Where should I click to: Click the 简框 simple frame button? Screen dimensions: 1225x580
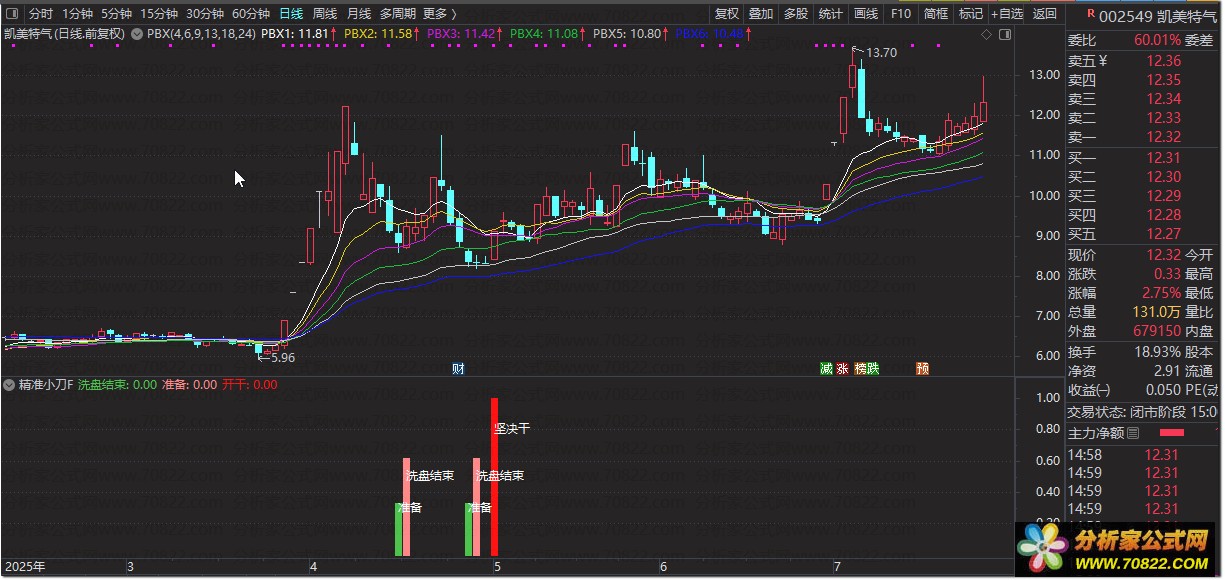[935, 14]
